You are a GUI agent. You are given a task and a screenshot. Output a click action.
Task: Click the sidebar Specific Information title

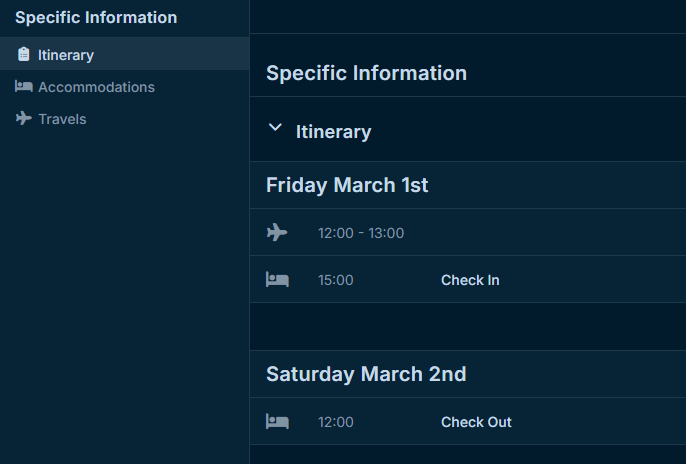point(96,17)
